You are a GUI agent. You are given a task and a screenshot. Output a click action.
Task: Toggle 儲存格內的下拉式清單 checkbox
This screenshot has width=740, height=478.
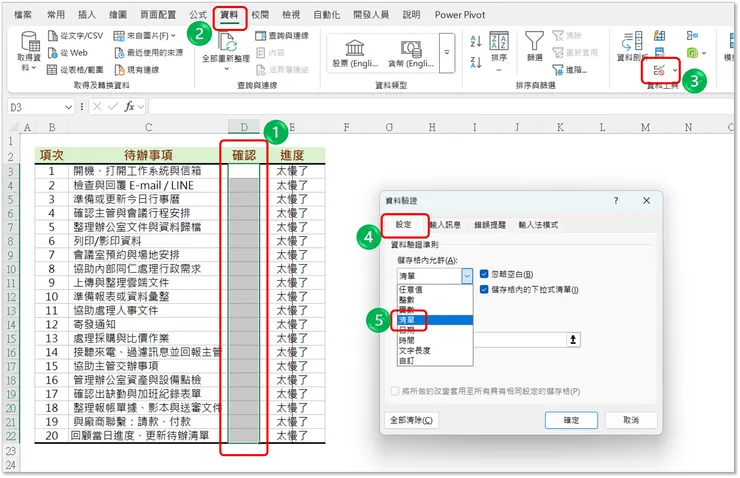[484, 289]
